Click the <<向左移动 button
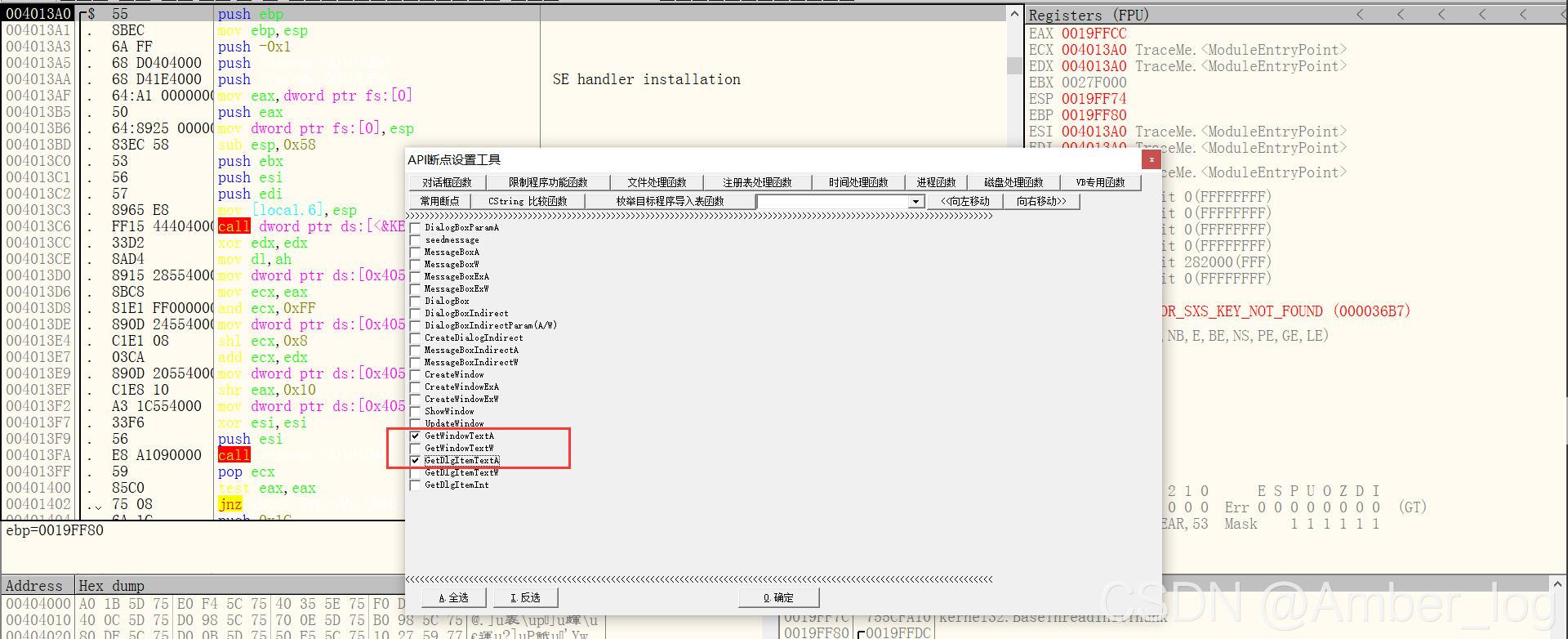The image size is (1568, 639). point(964,201)
